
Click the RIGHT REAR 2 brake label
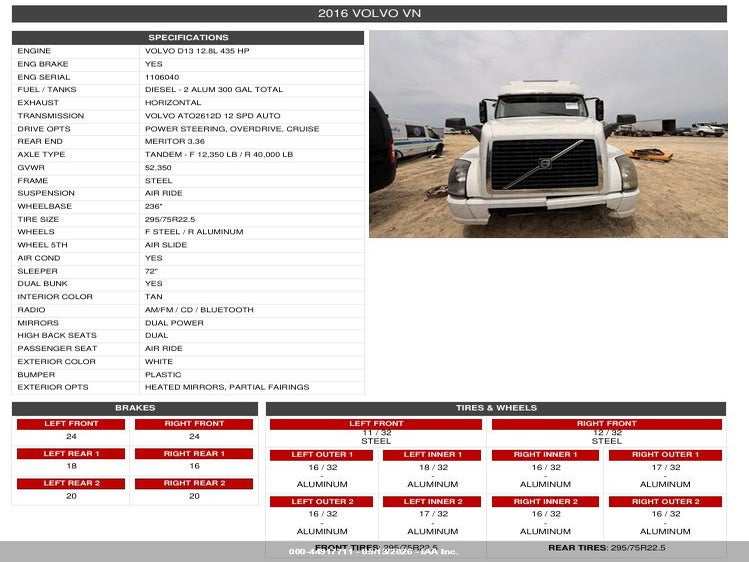(x=194, y=483)
